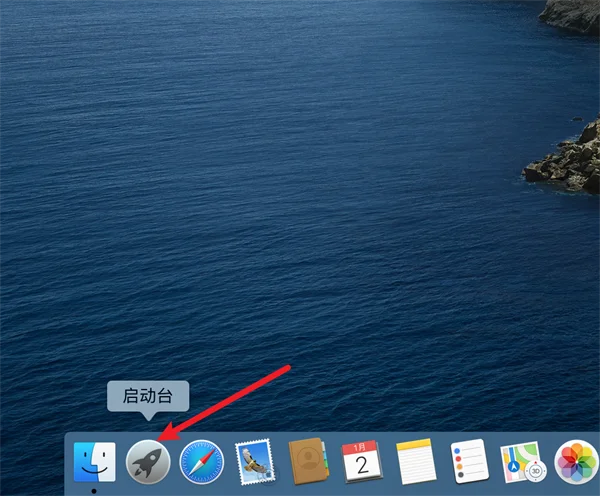Screen dimensions: 600x496
Task: Open Reminders list icon
Action: pos(470,461)
